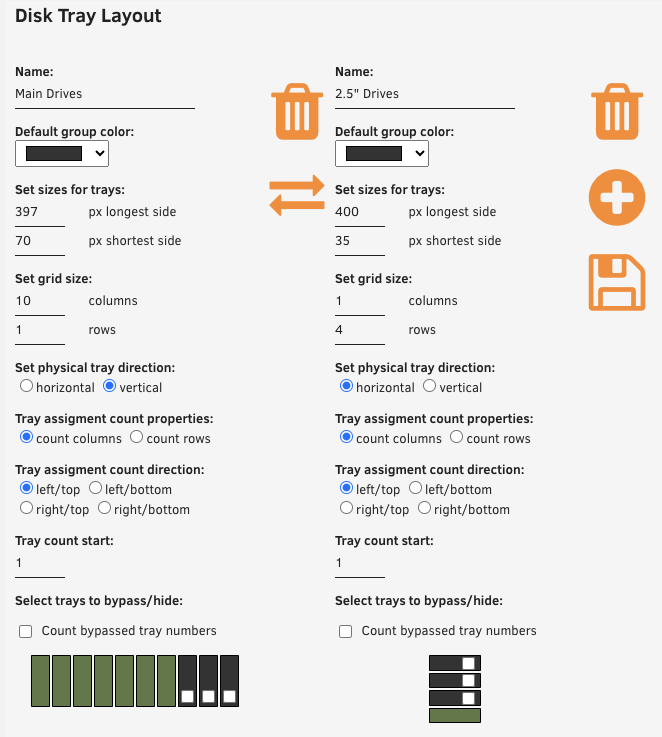Toggle the last bypassed tray in Main Drives

click(229, 681)
